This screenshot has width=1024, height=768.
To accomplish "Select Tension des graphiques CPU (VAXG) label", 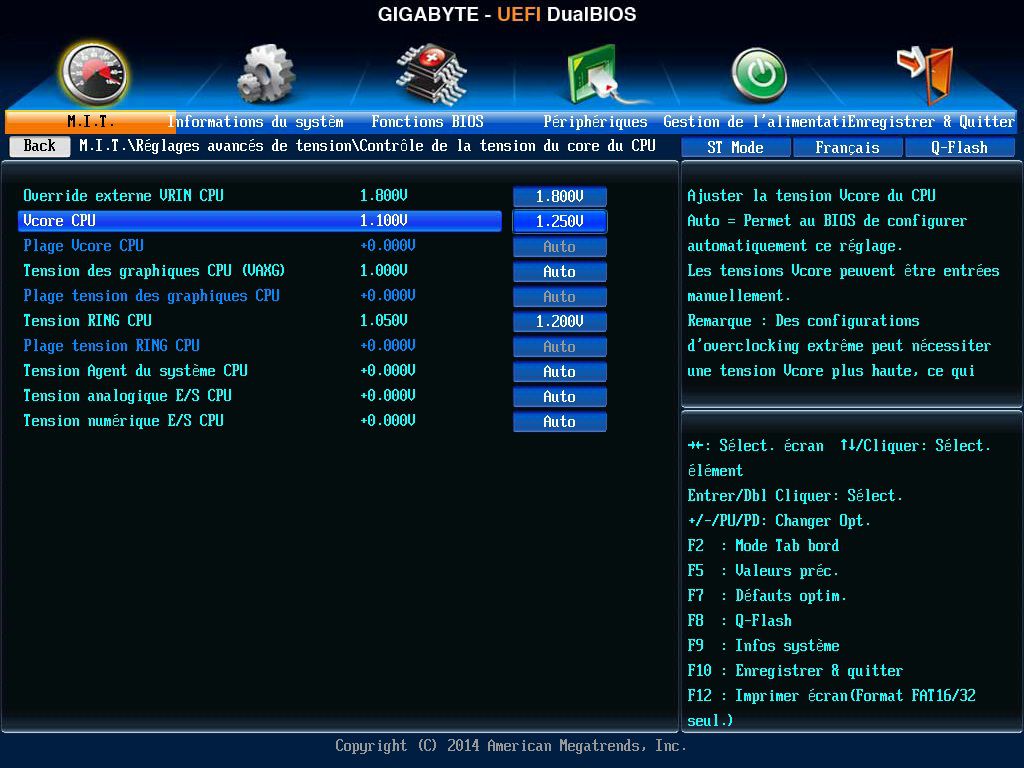I will tap(154, 270).
